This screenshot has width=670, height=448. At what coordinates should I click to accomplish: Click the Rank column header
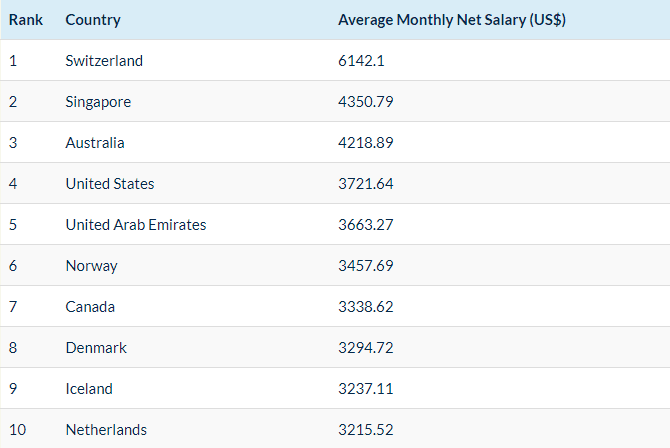click(x=25, y=20)
